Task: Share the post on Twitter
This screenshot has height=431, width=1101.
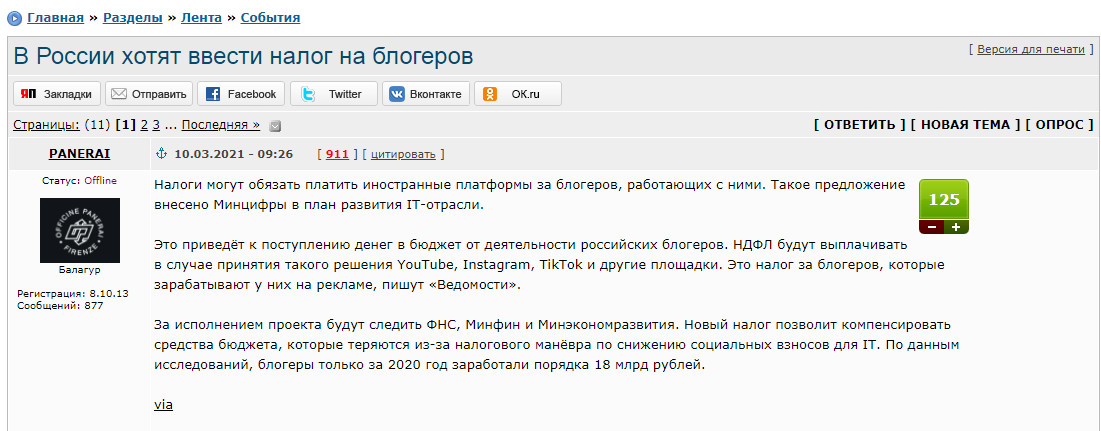Action: (x=334, y=94)
